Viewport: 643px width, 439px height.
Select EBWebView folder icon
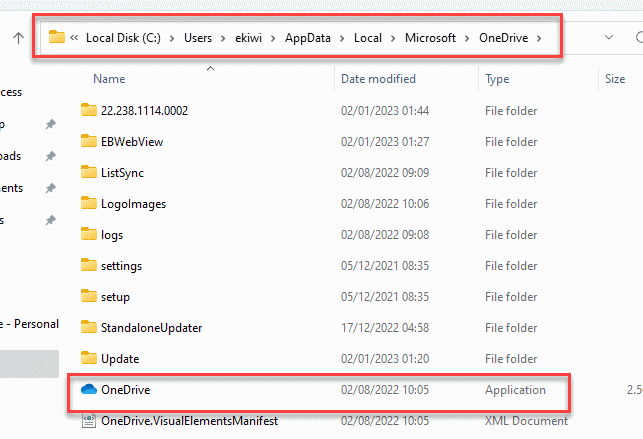click(x=89, y=141)
